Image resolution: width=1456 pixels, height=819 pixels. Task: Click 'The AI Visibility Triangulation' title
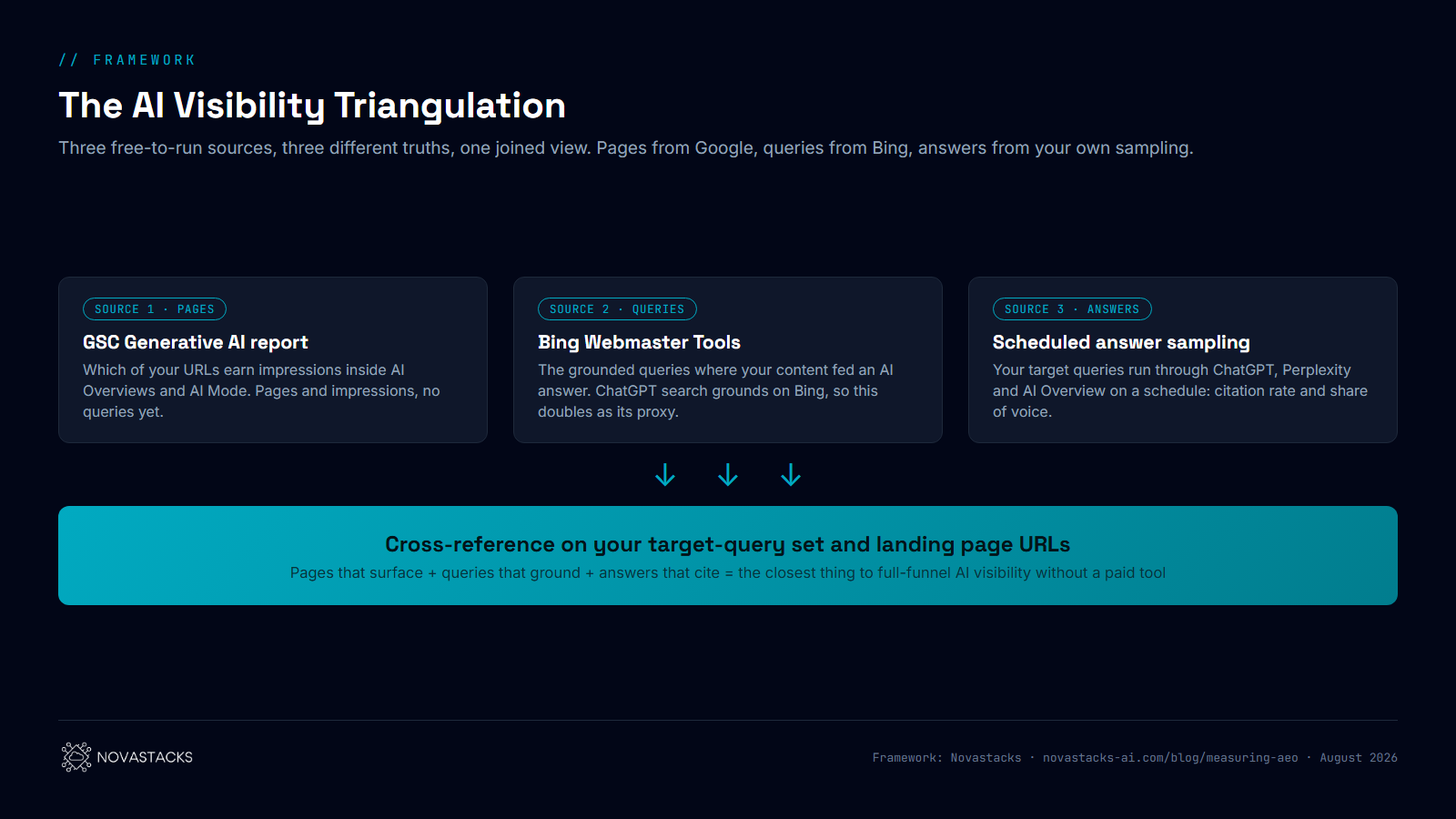point(312,106)
